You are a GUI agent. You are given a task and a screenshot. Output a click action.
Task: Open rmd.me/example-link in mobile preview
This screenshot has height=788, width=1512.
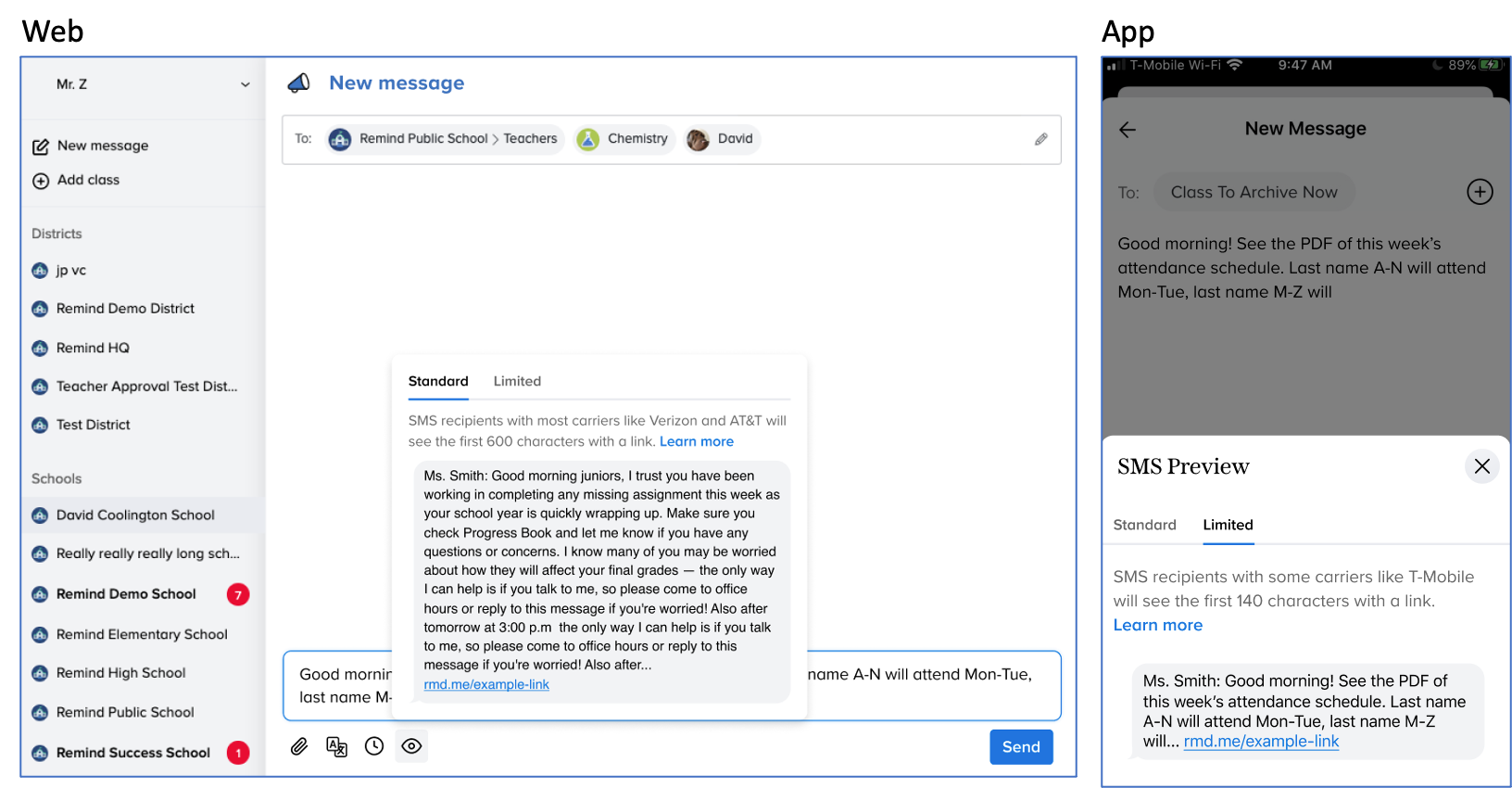1261,742
